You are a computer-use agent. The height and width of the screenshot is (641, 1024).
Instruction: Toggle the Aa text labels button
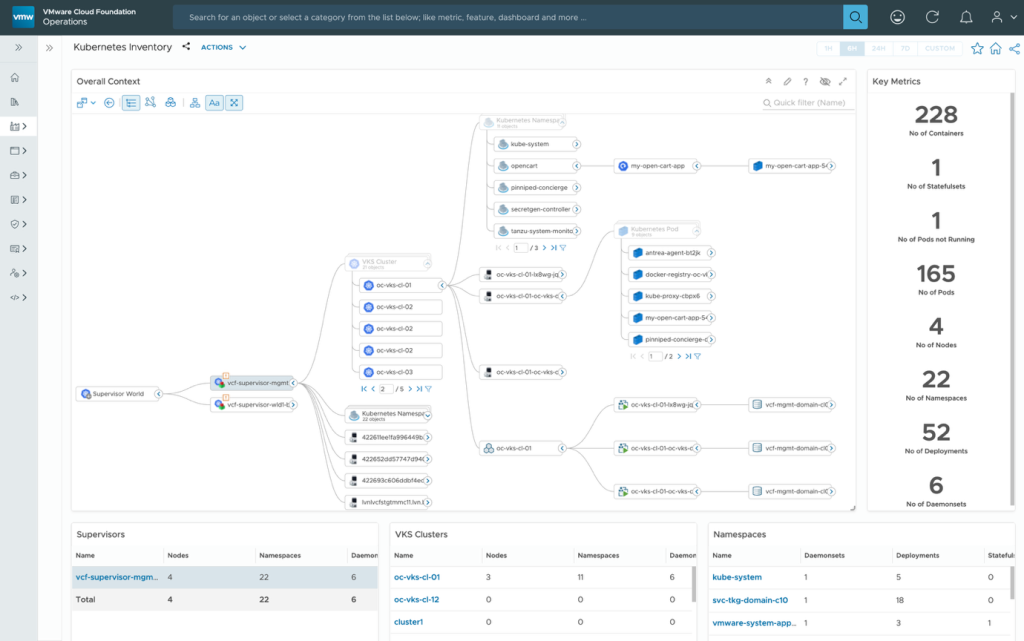point(214,102)
